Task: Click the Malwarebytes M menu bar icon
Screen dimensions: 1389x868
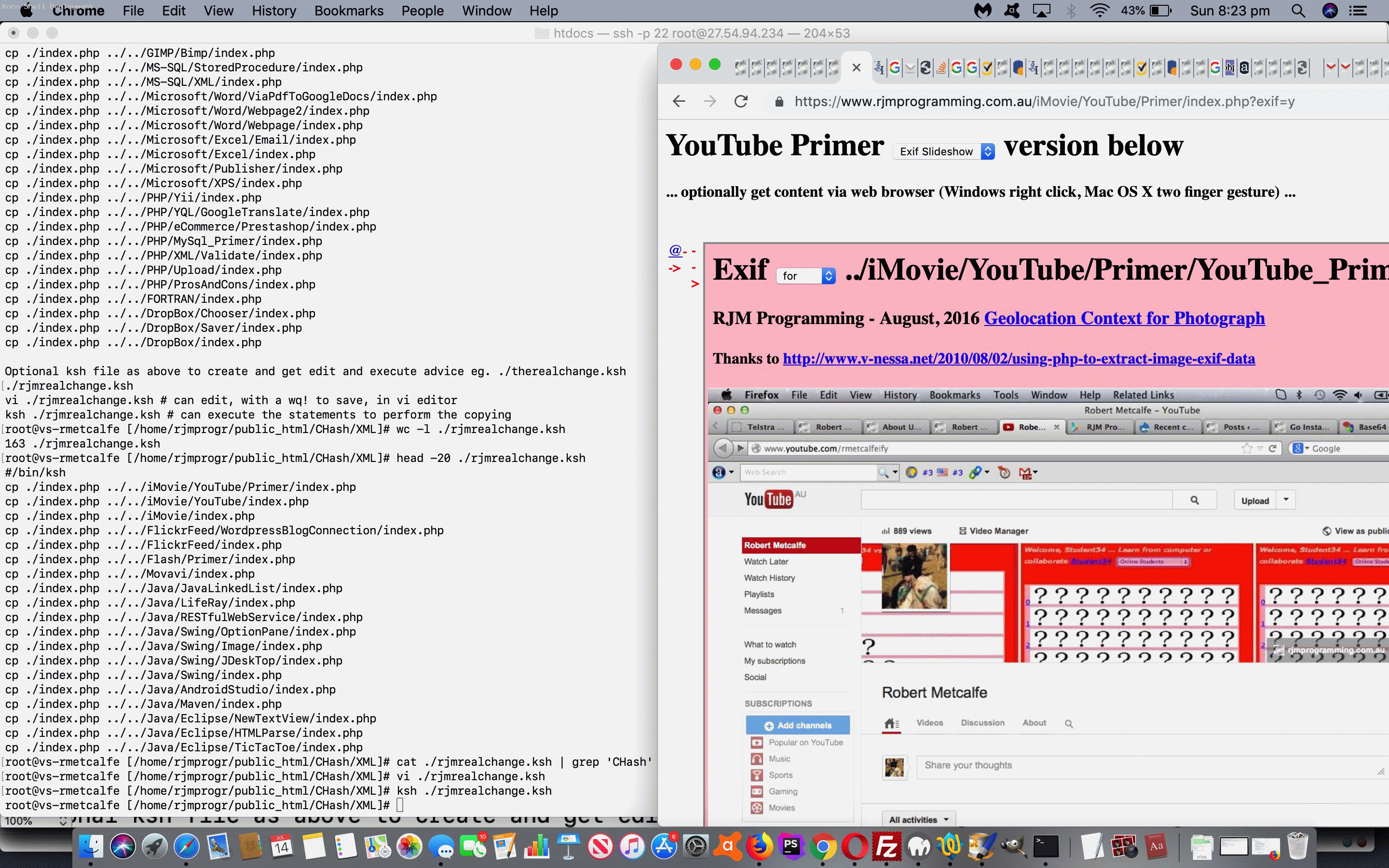Action: tap(982, 11)
